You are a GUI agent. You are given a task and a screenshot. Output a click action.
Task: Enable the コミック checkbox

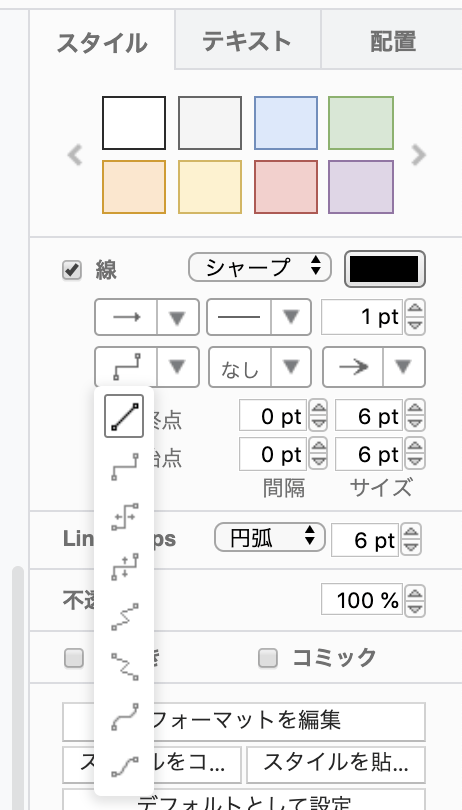(x=268, y=658)
